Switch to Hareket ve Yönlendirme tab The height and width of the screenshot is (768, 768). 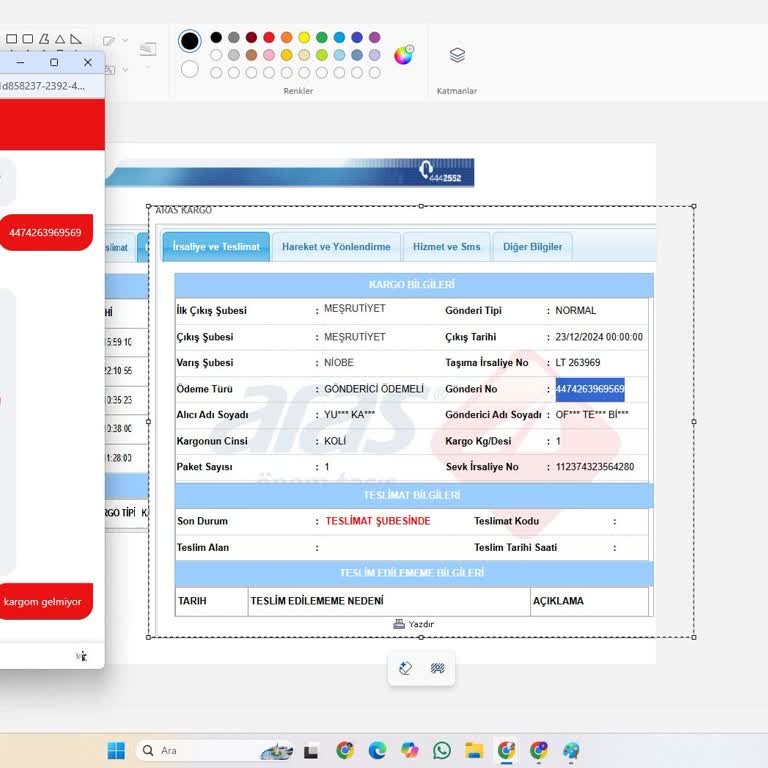tap(336, 246)
